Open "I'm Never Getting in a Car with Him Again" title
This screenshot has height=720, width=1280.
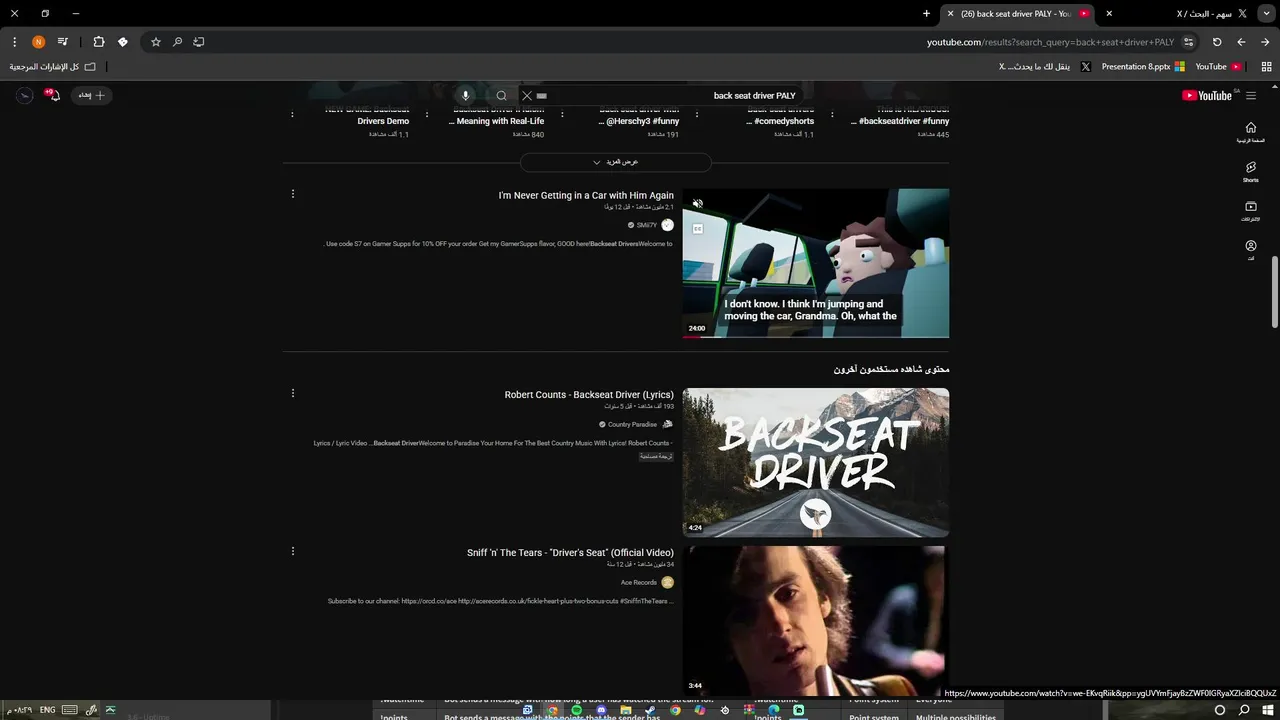coord(586,196)
